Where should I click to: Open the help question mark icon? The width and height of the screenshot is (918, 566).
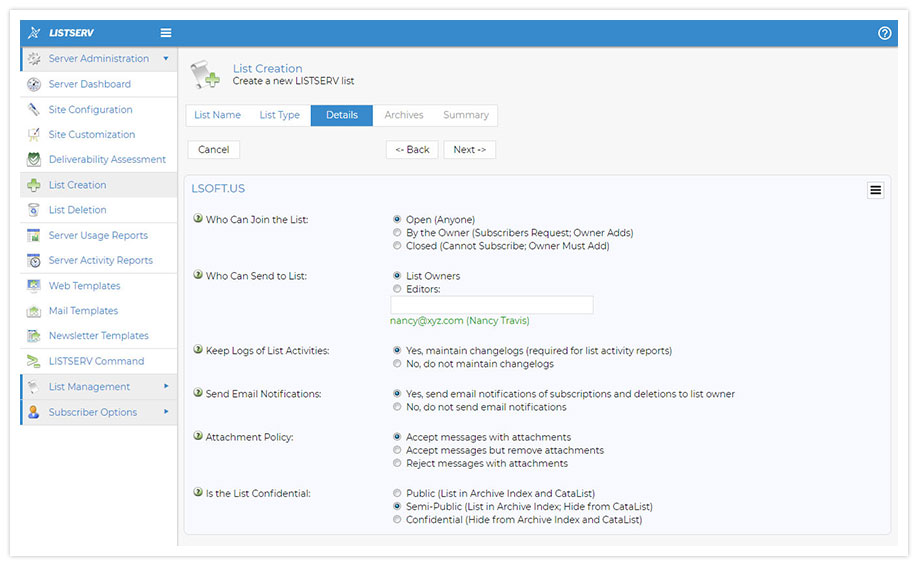point(884,33)
